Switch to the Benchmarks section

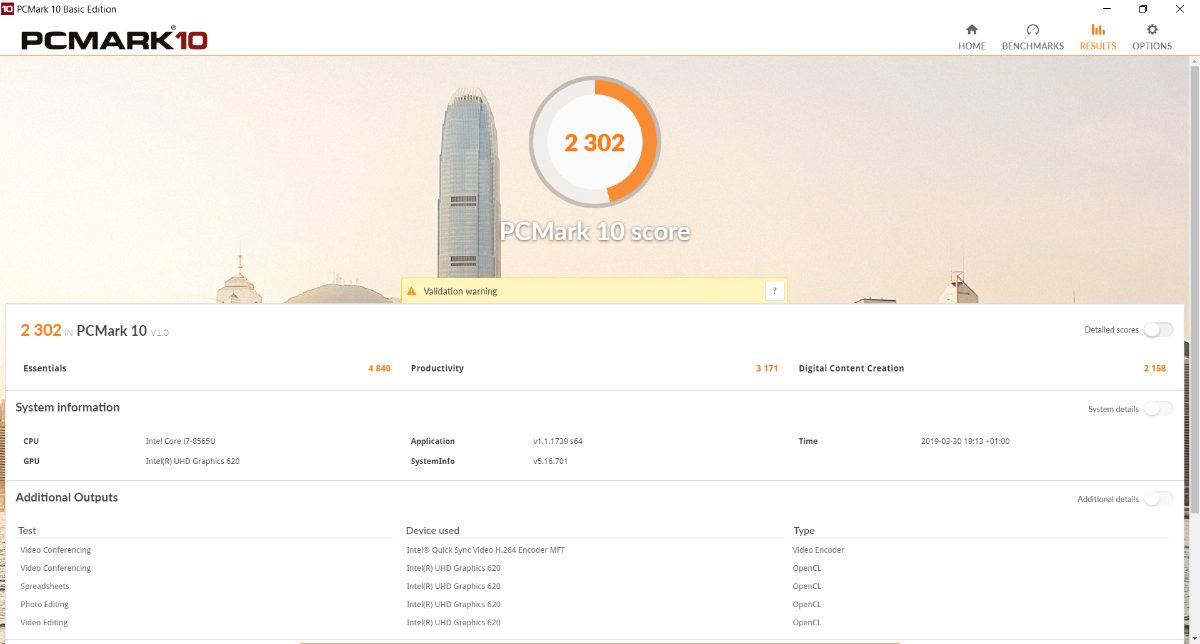pyautogui.click(x=1033, y=37)
